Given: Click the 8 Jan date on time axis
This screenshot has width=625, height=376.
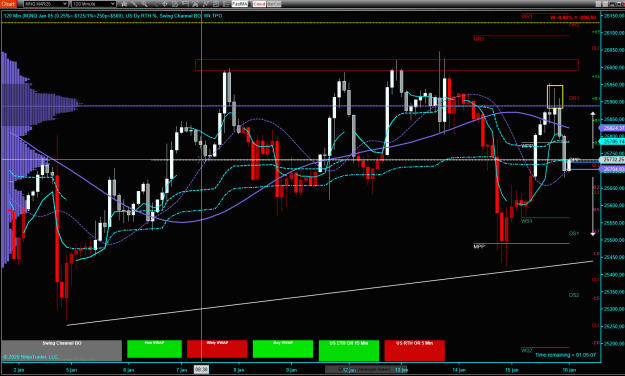Looking at the screenshot, I should [238, 370].
